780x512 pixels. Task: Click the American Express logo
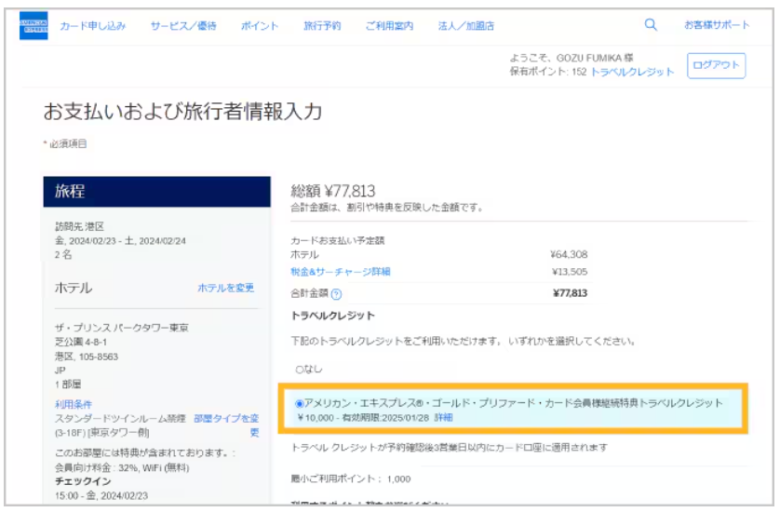(x=33, y=25)
